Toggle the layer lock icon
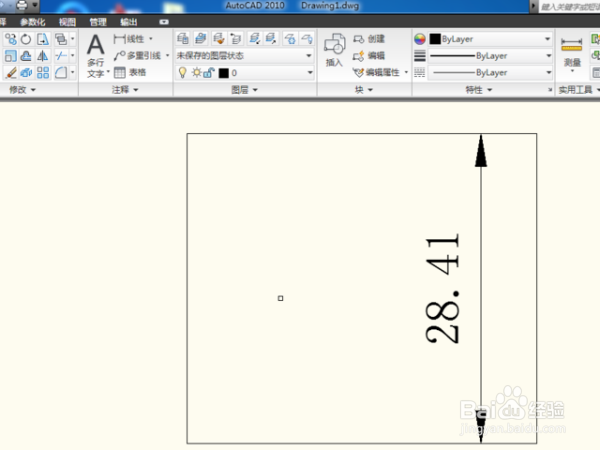600x450 pixels. [x=209, y=72]
